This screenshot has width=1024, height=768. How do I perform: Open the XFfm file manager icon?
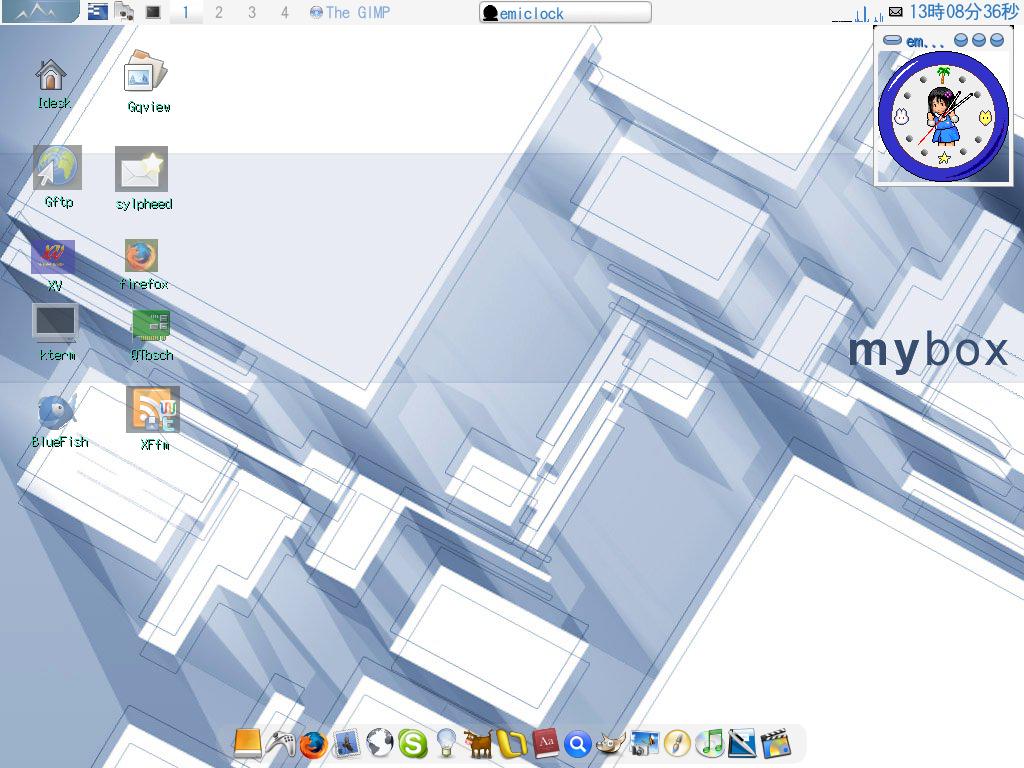153,410
